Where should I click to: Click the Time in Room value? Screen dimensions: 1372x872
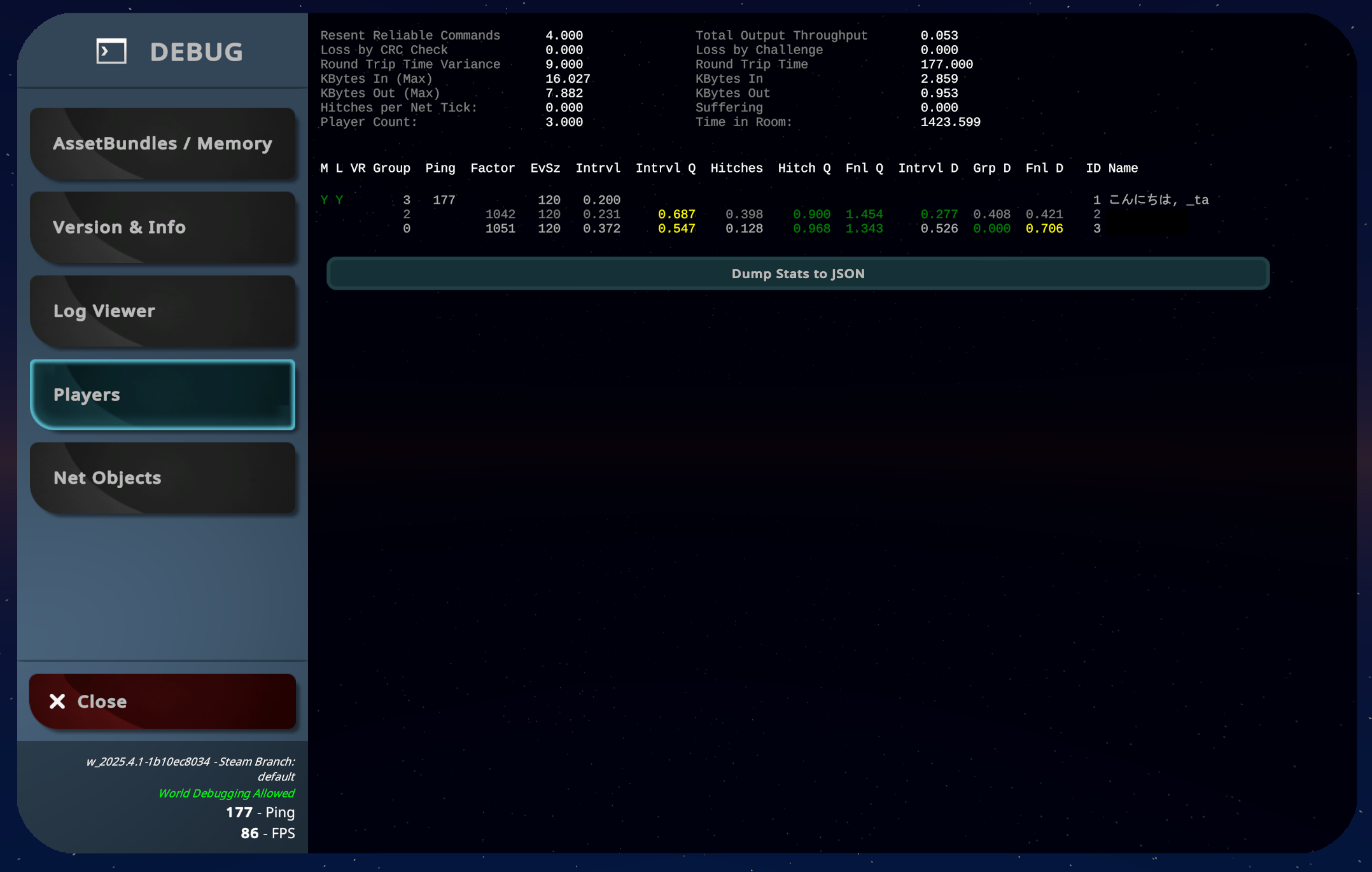point(950,122)
